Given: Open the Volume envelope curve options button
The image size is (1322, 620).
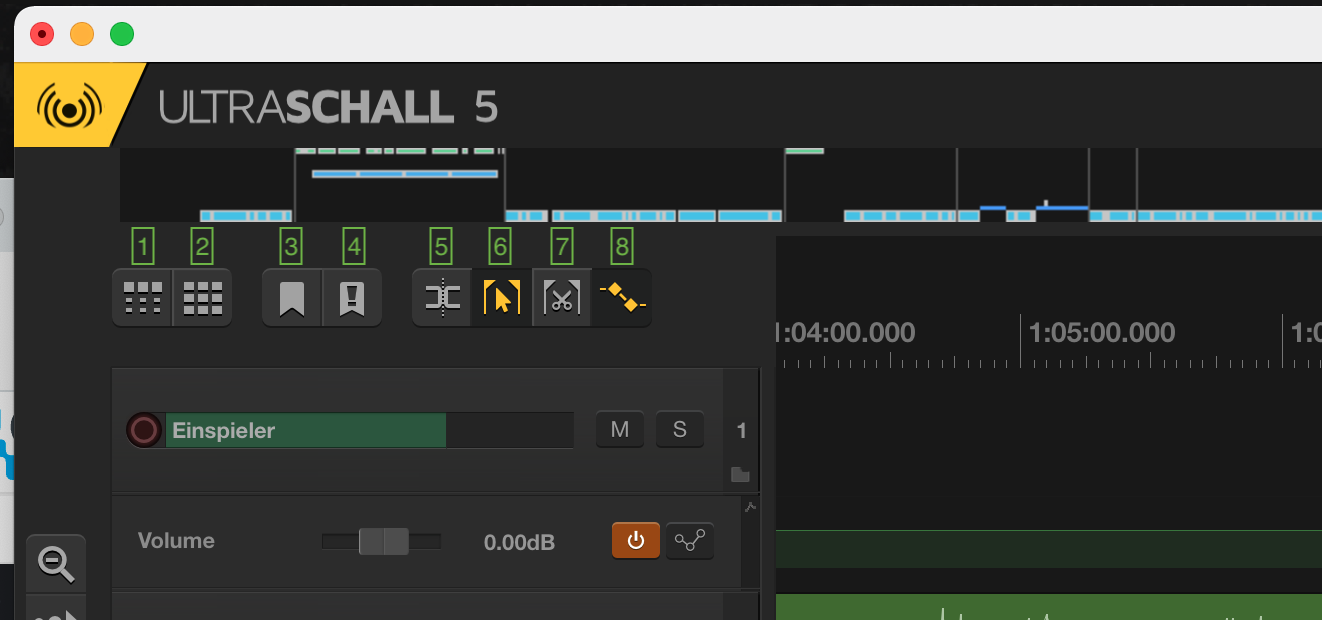Looking at the screenshot, I should 690,541.
